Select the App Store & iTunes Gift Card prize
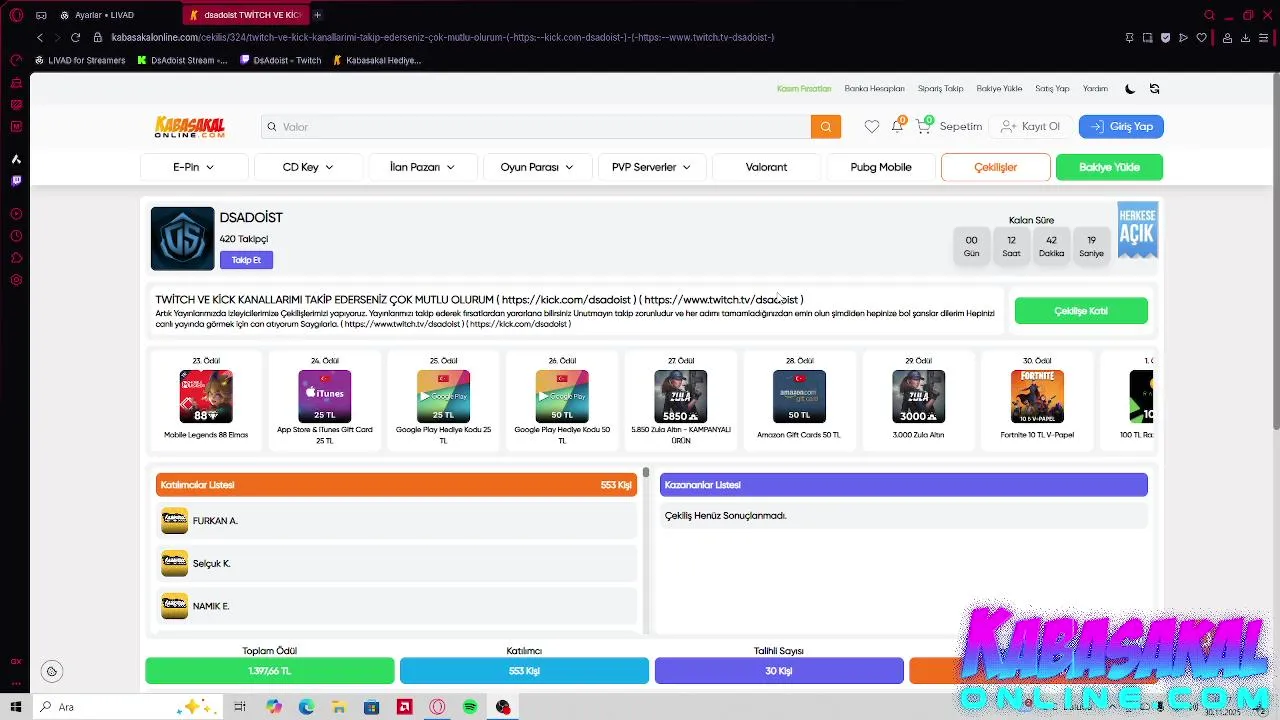This screenshot has width=1280, height=720. point(325,401)
